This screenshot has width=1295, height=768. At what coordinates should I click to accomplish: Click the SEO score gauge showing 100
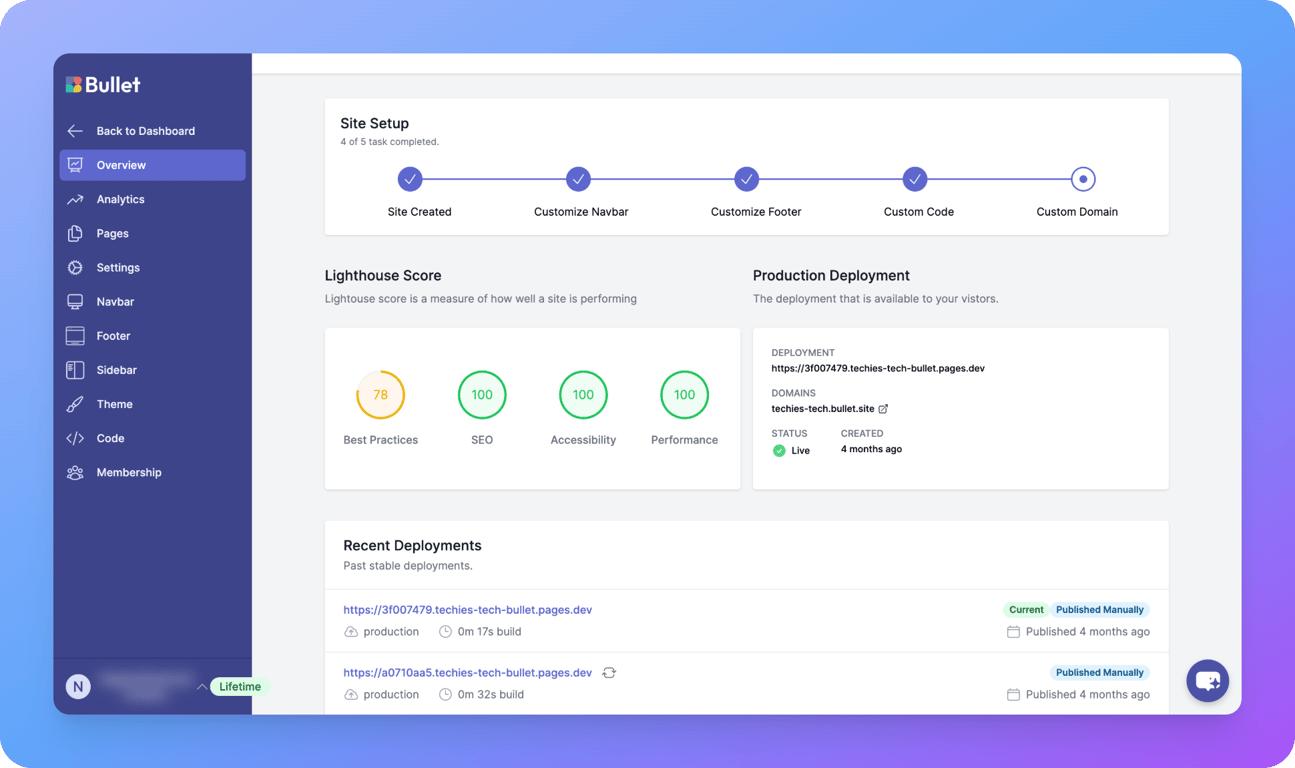(482, 395)
